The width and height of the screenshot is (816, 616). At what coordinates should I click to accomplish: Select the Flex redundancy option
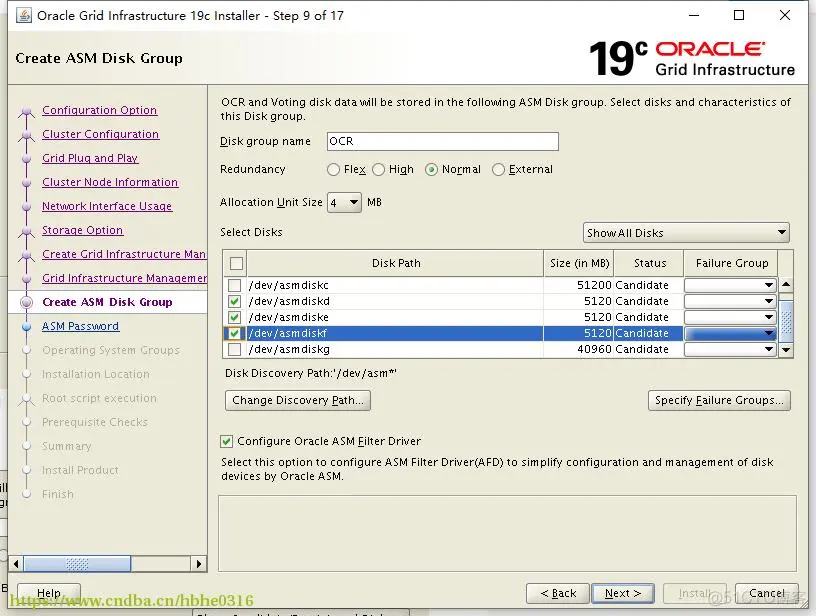point(334,170)
